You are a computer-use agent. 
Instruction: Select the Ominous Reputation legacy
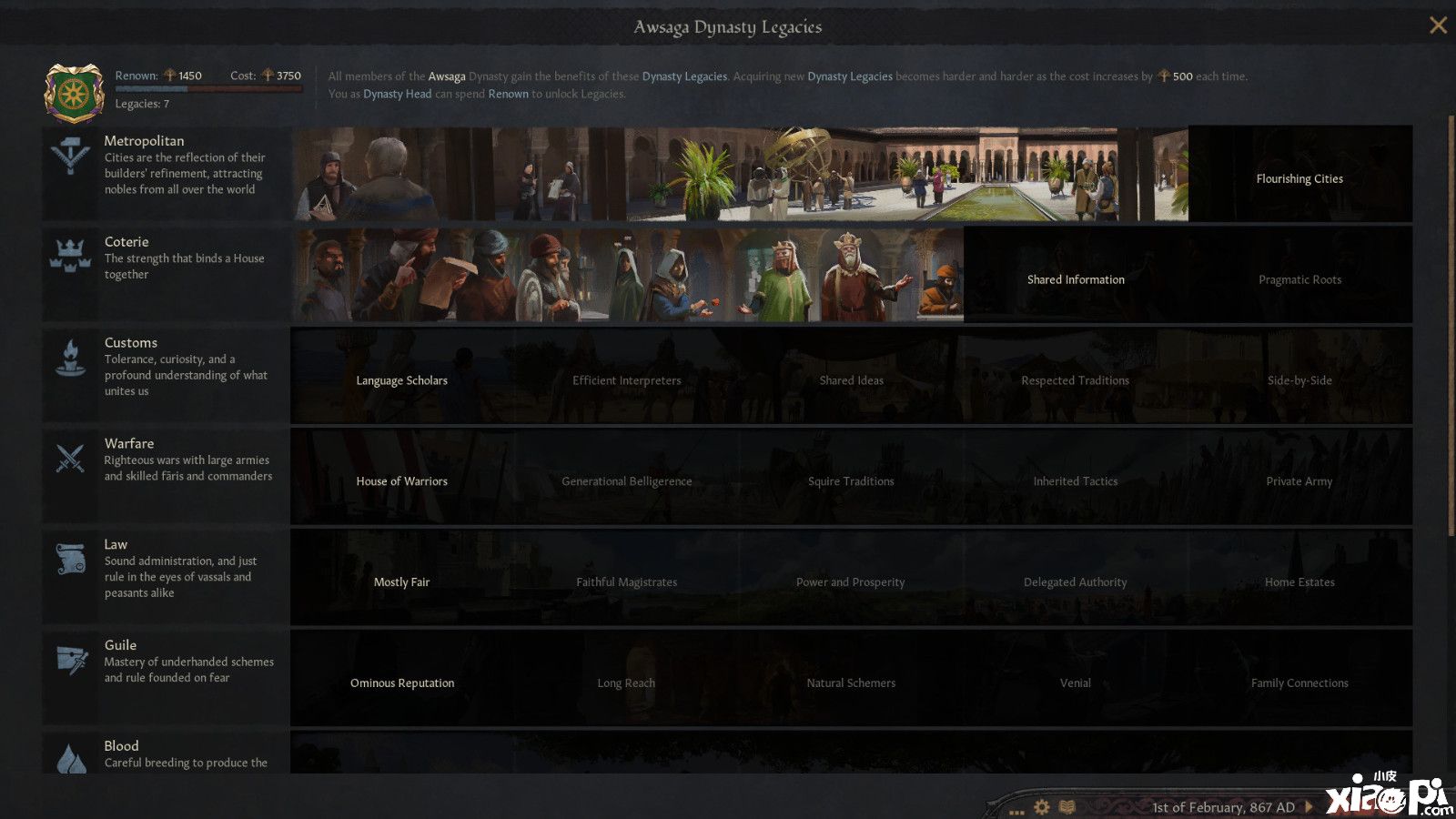[402, 679]
